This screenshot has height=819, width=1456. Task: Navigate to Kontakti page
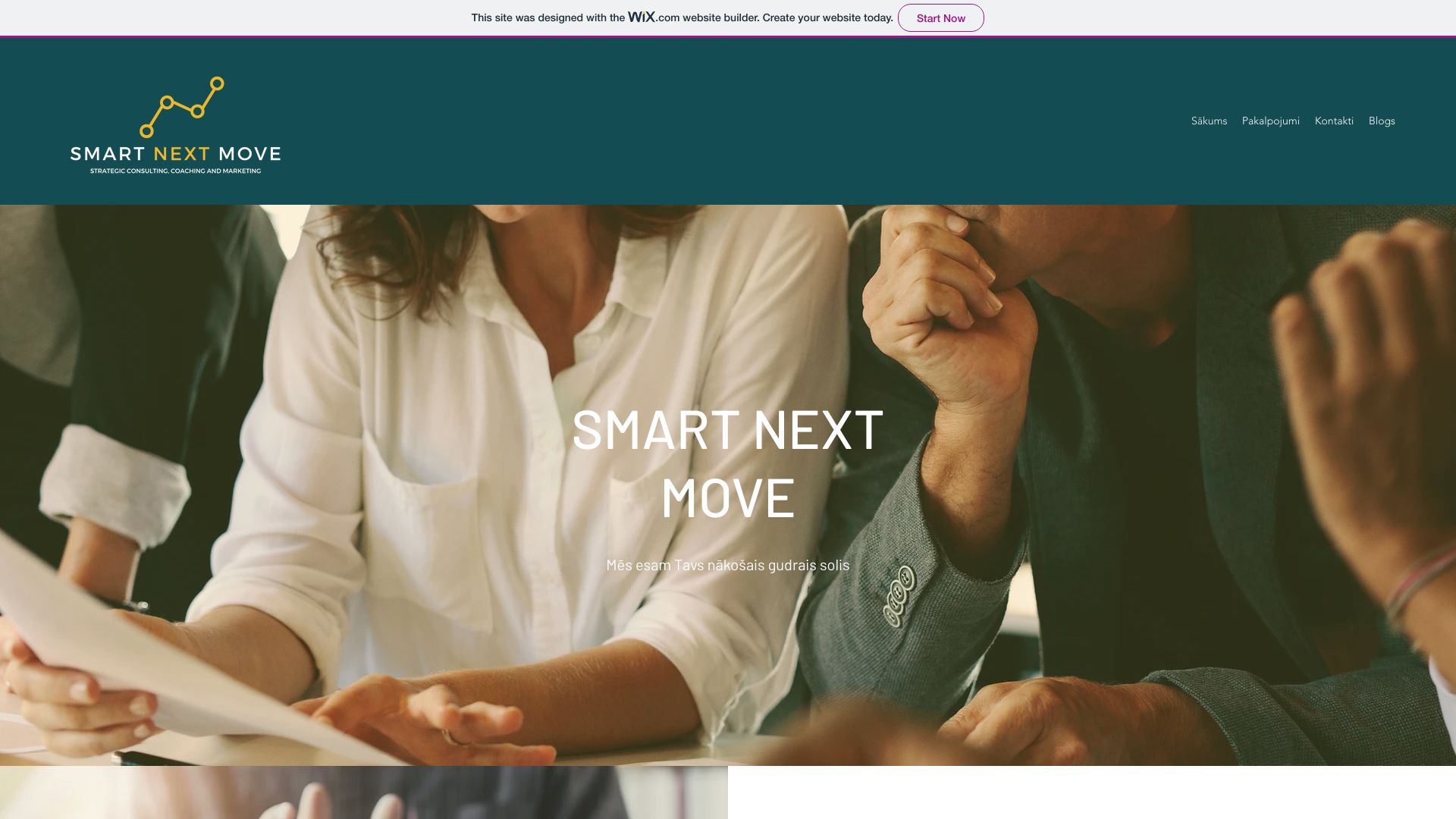point(1334,121)
